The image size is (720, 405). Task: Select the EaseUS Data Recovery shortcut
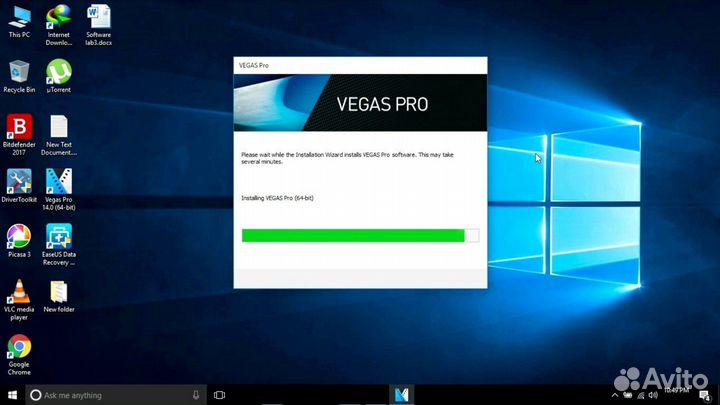(x=59, y=244)
